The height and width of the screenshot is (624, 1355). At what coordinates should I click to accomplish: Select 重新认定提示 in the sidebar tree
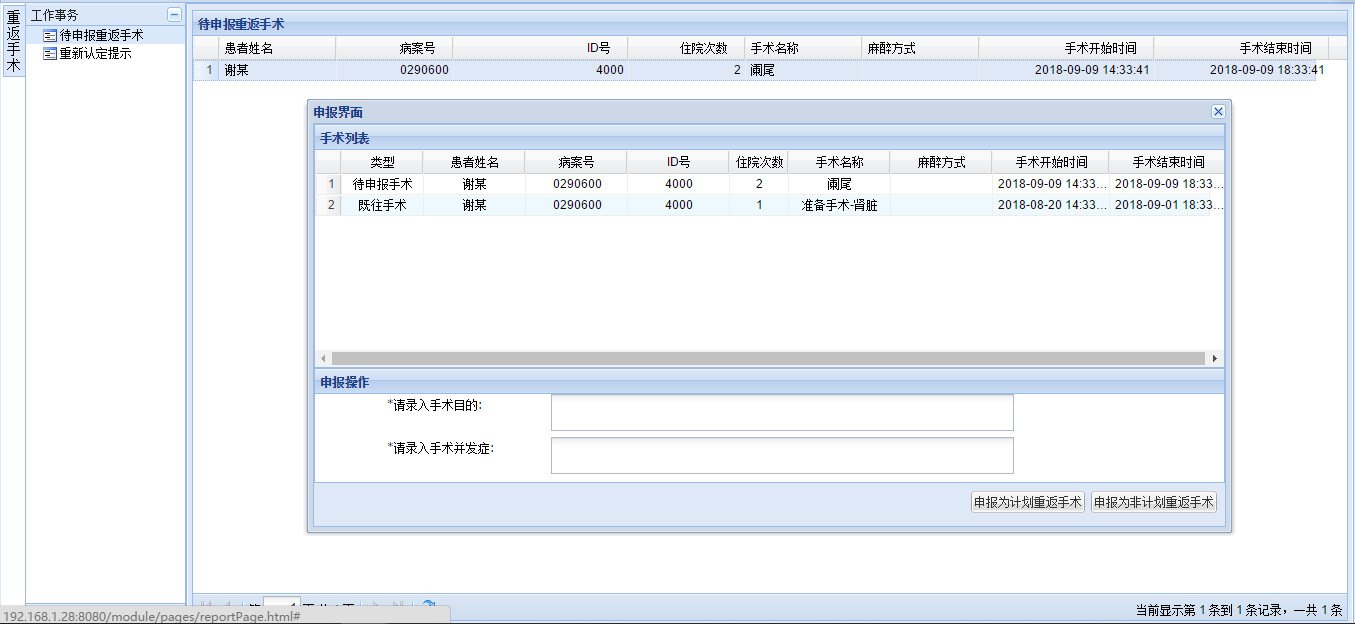pos(95,54)
